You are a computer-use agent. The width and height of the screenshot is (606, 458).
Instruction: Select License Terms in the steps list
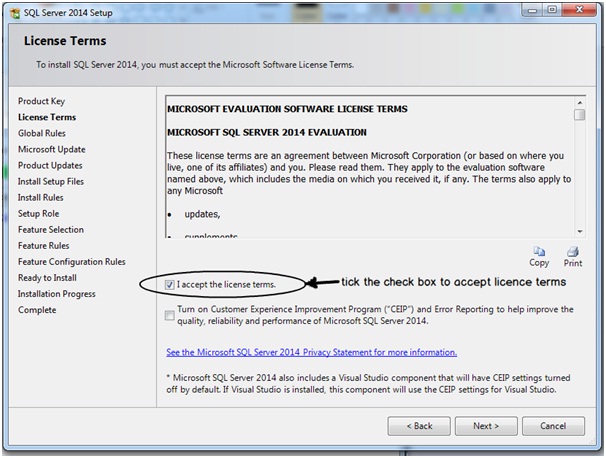47,117
